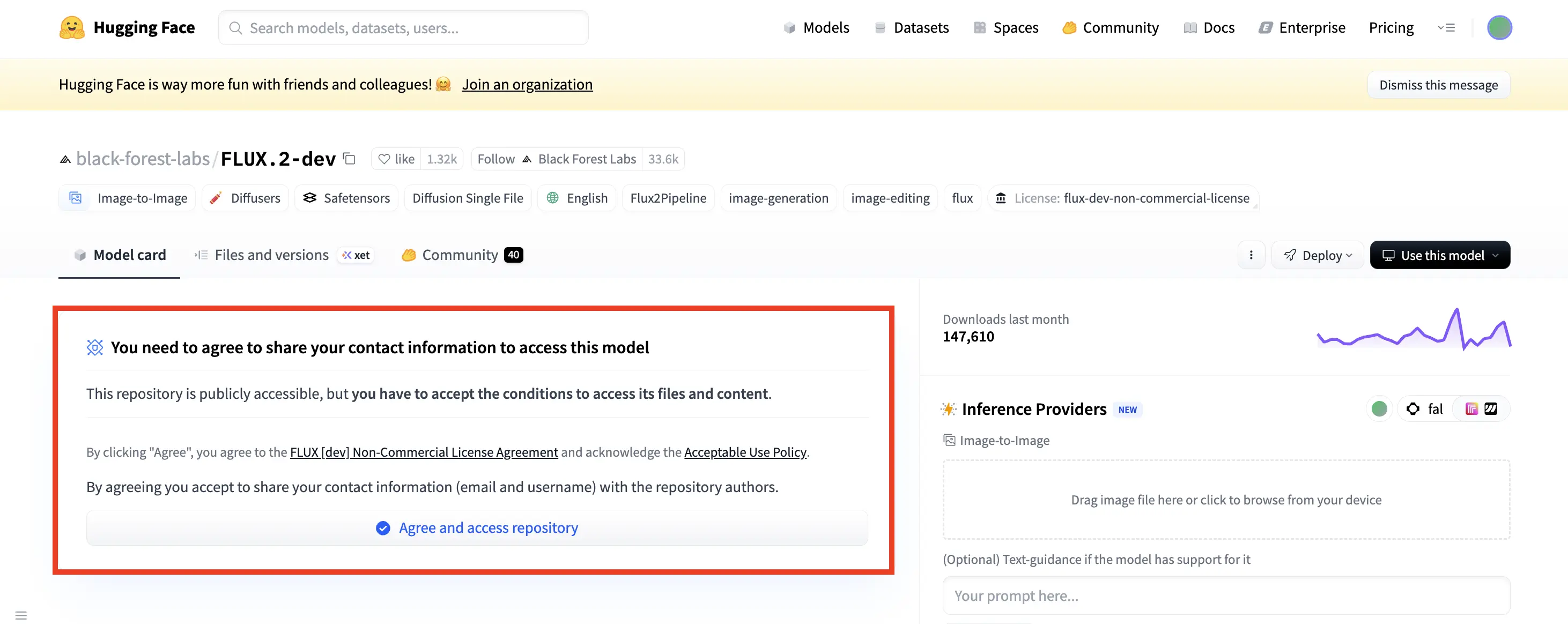Viewport: 1568px width, 624px height.
Task: Copy the model name with the copy icon
Action: click(x=350, y=159)
